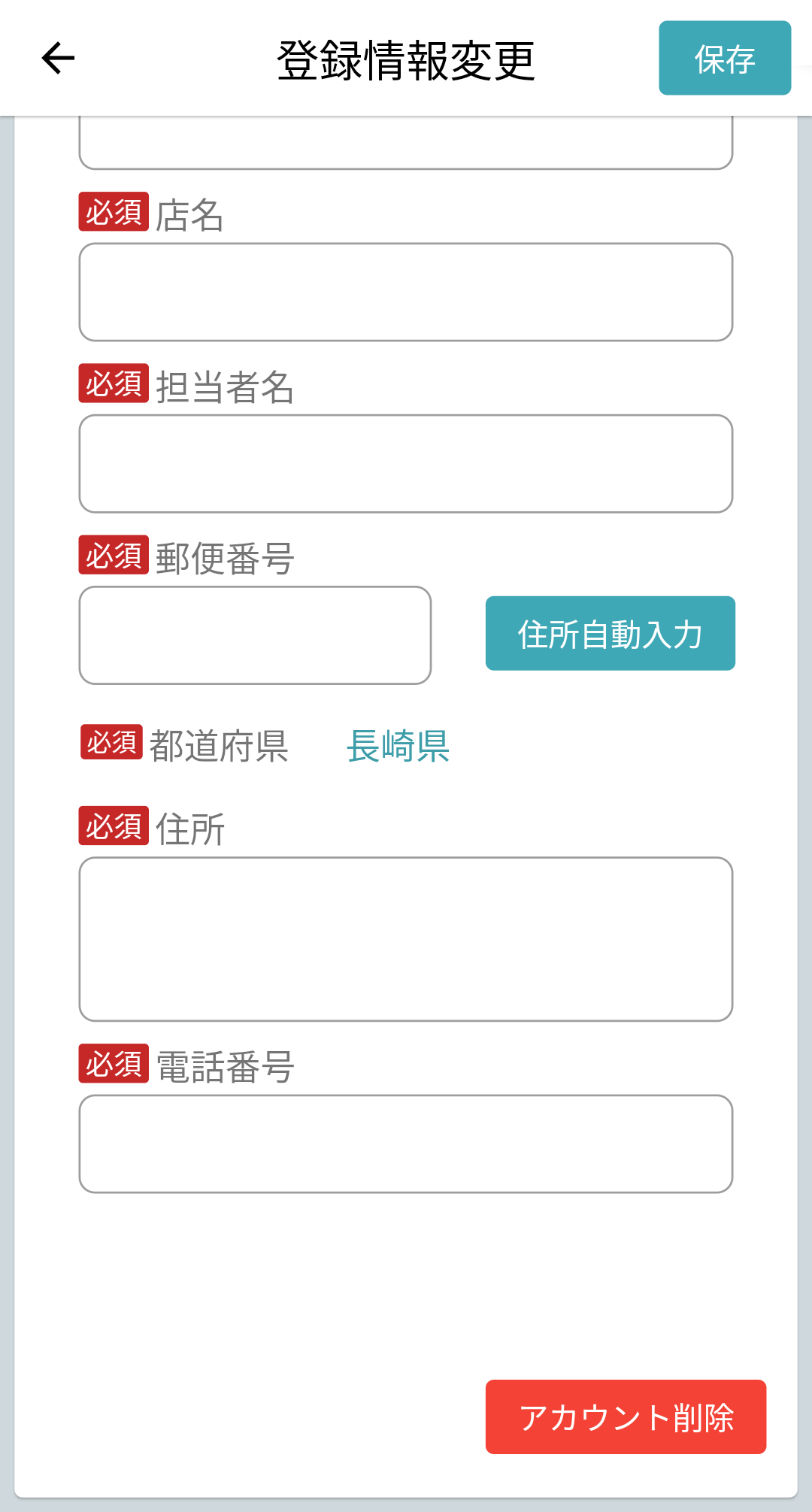Viewport: 812px width, 1512px height.
Task: Click the 担当者名 field label
Action: (x=224, y=387)
